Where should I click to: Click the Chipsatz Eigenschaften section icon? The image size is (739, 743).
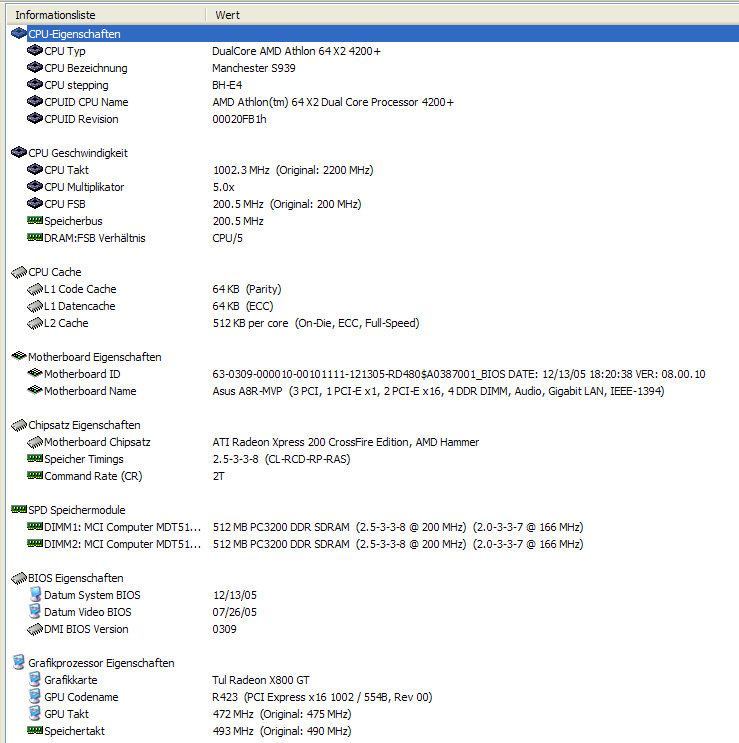tap(19, 425)
